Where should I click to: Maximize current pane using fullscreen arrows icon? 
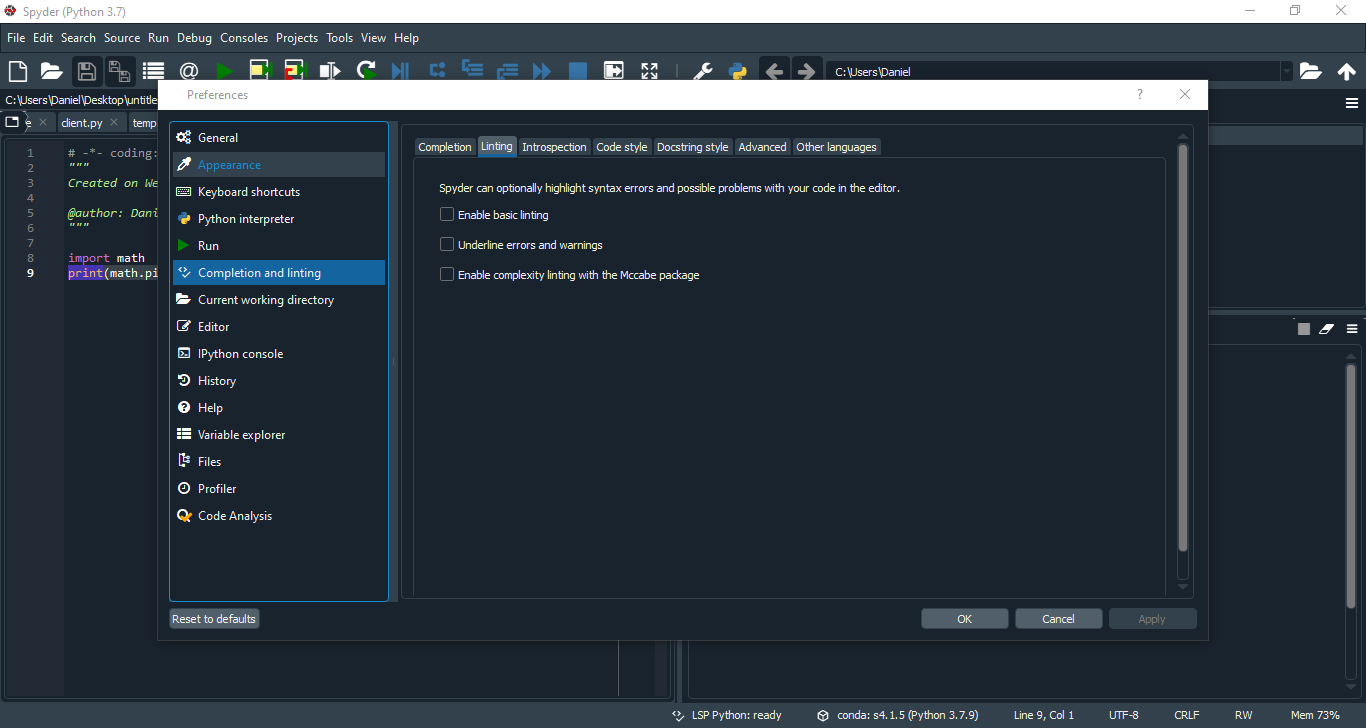(x=648, y=70)
